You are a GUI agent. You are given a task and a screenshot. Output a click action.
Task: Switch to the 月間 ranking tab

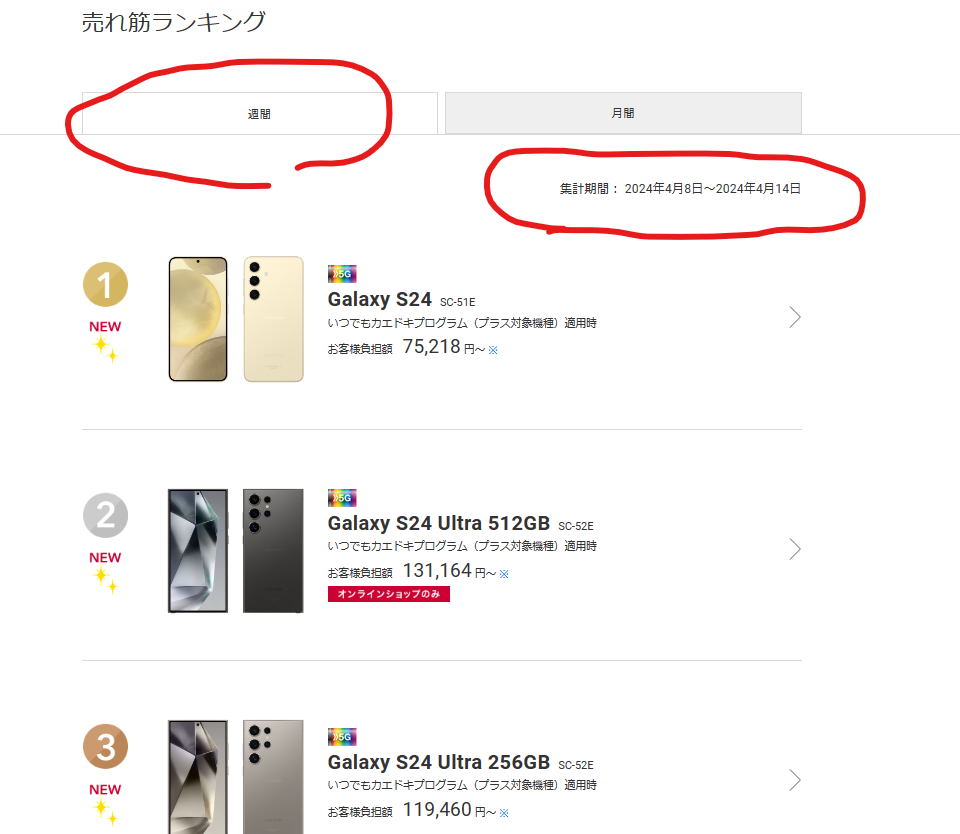[x=623, y=113]
